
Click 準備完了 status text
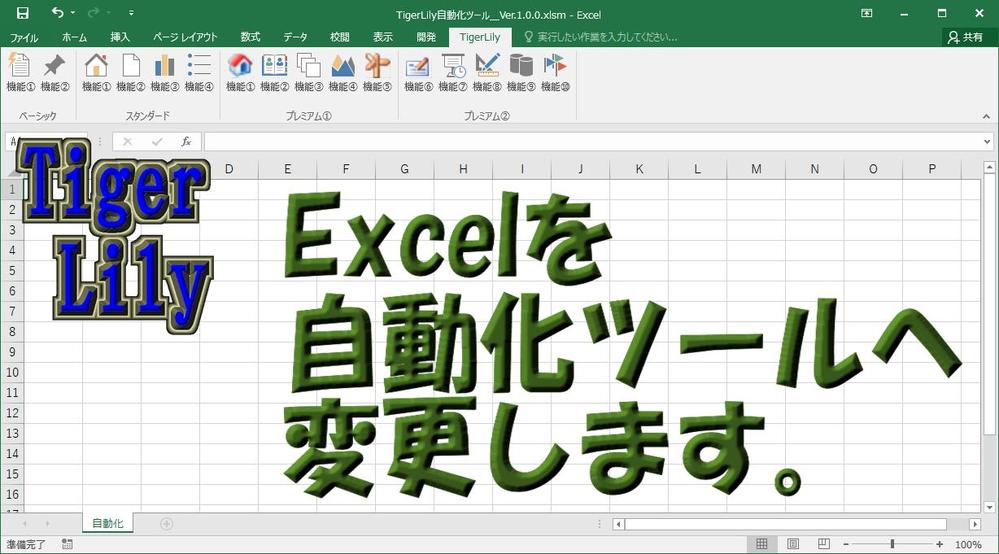26,544
